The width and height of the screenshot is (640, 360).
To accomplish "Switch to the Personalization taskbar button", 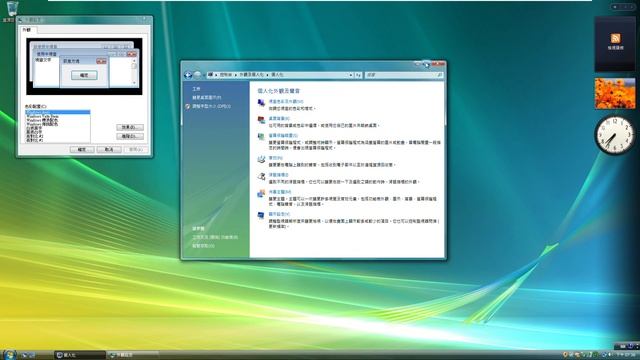I will [x=80, y=355].
